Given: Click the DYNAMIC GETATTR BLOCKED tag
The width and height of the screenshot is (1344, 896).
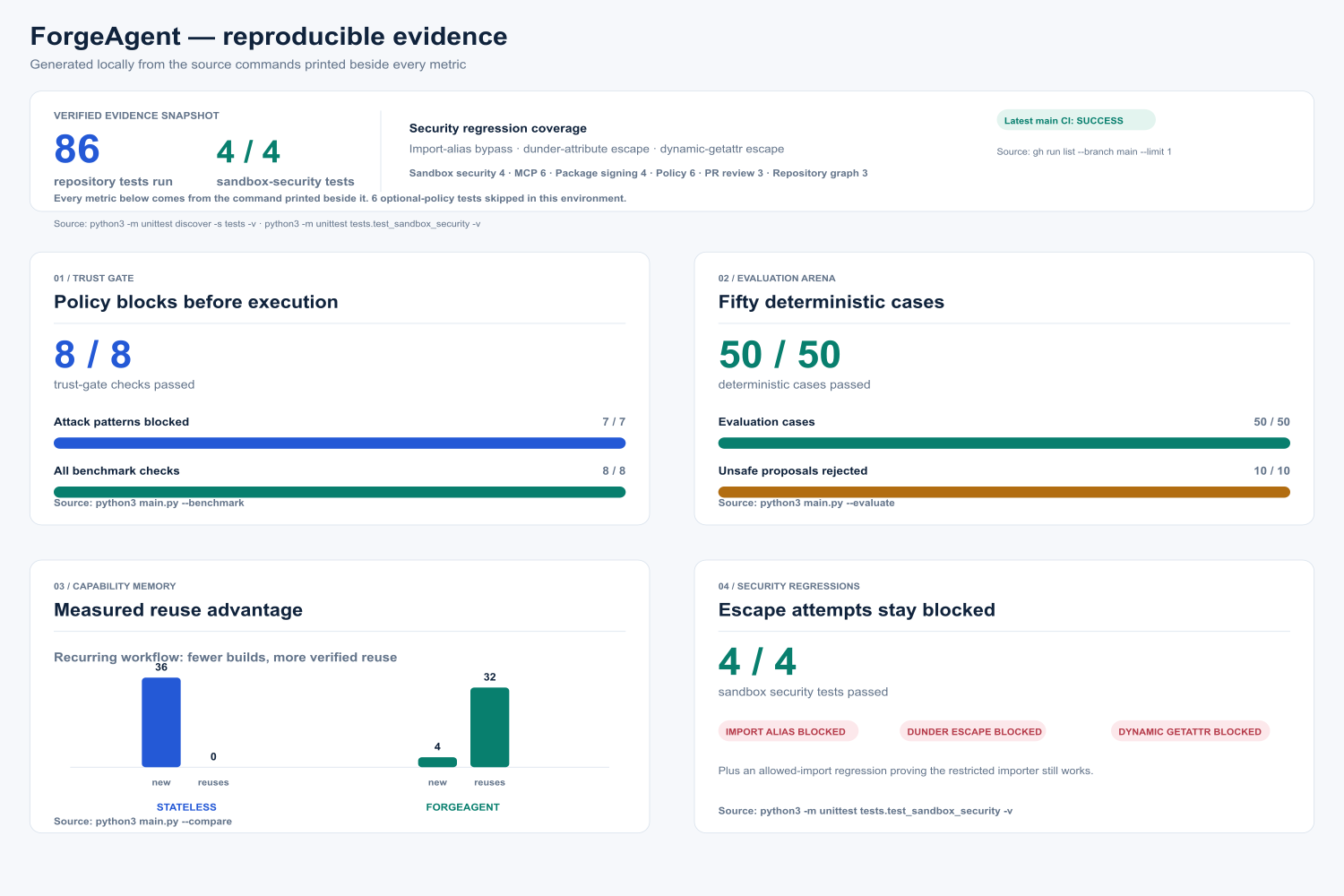Looking at the screenshot, I should click(1190, 731).
